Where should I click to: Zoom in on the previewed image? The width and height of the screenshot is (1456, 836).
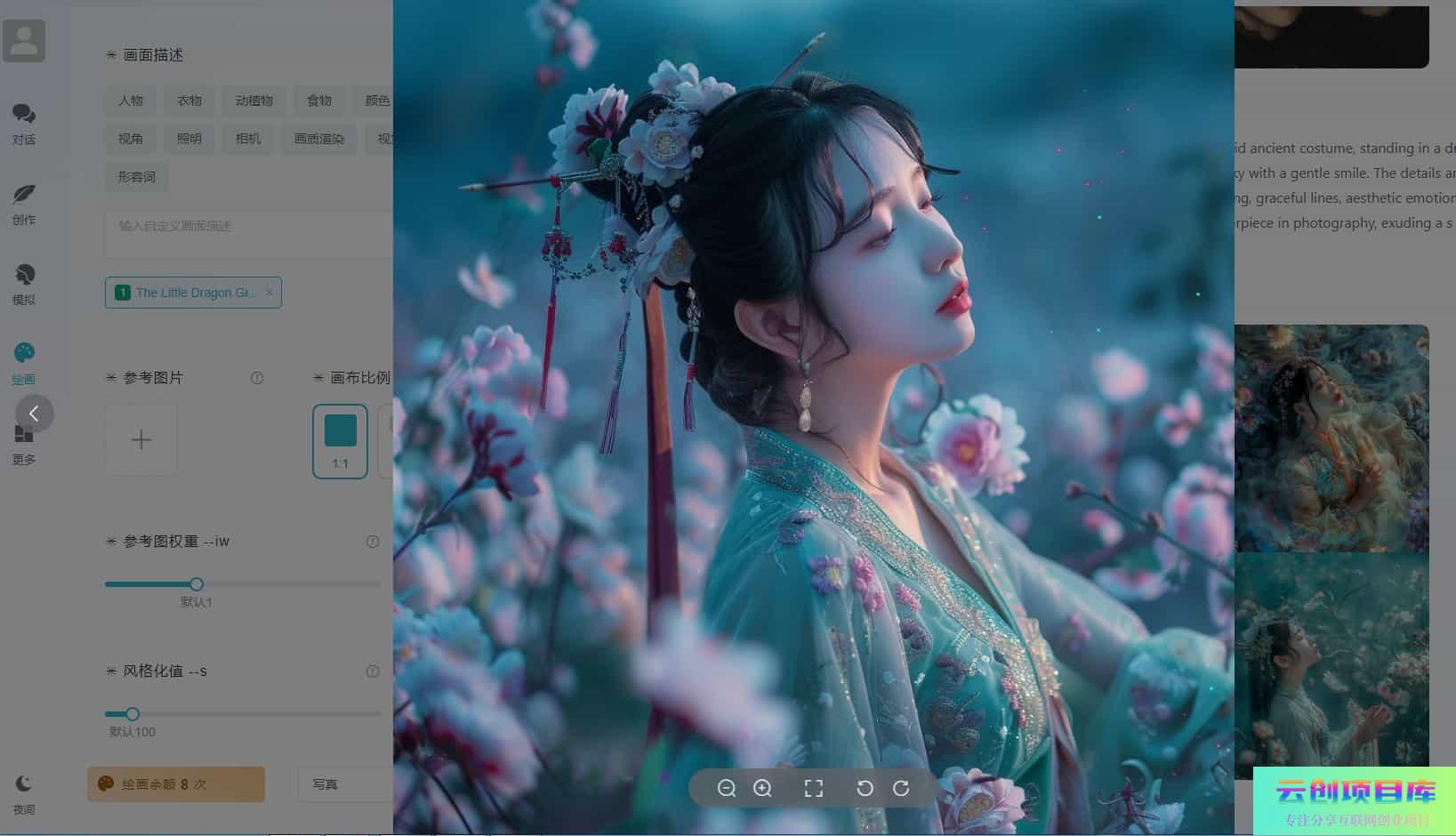coord(762,789)
